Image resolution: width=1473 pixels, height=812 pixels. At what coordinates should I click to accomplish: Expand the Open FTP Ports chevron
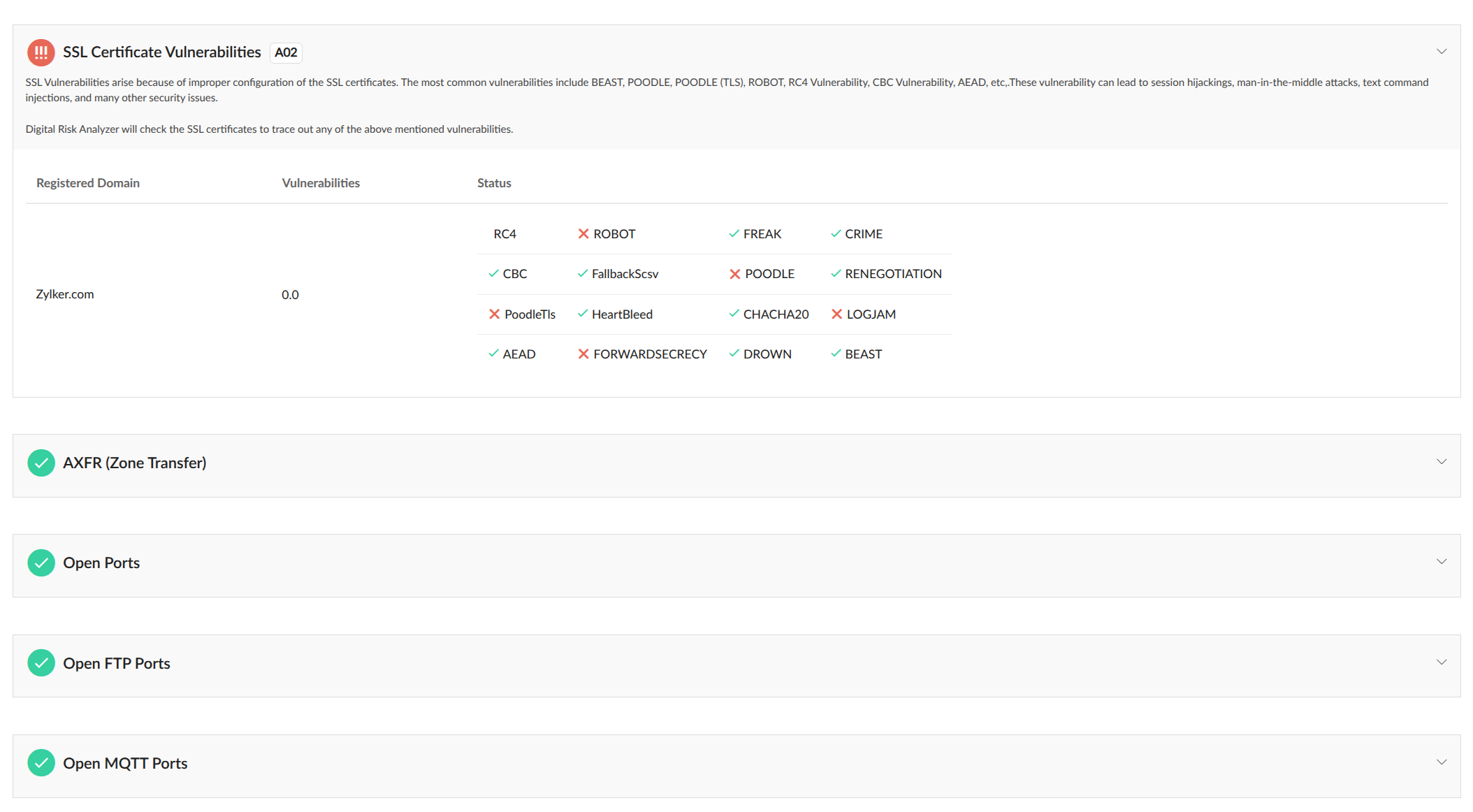click(1441, 662)
